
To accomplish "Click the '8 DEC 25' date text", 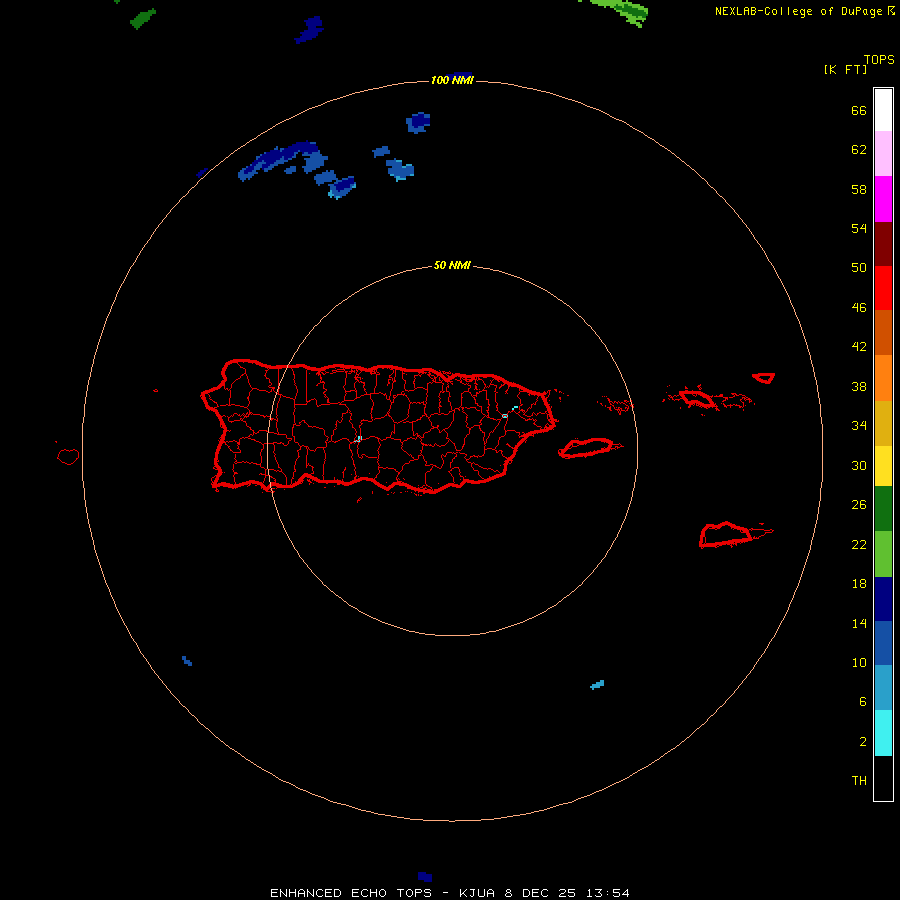I will click(x=540, y=893).
